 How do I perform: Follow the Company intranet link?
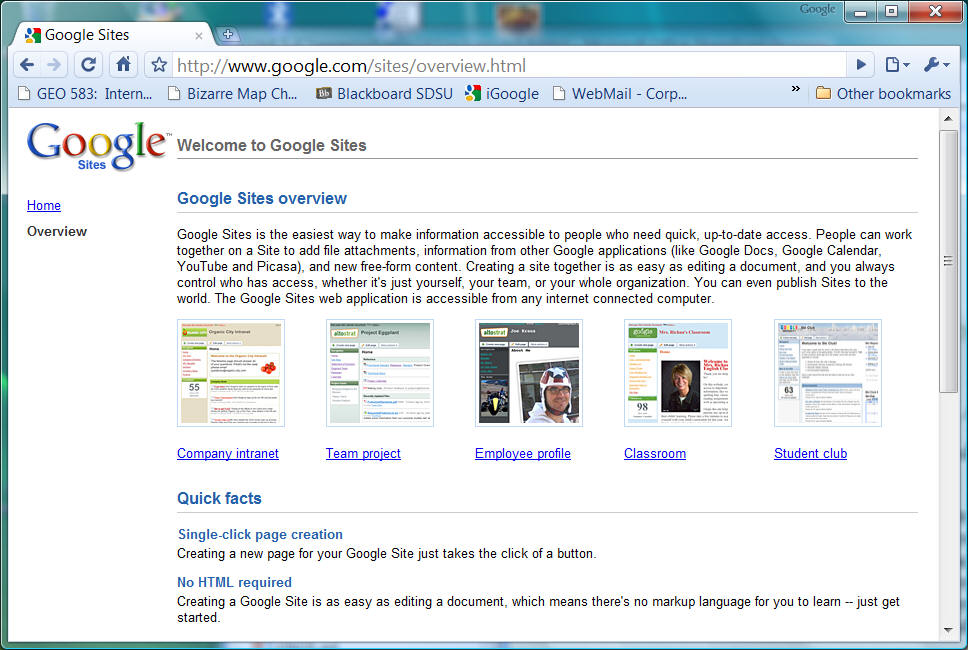228,454
